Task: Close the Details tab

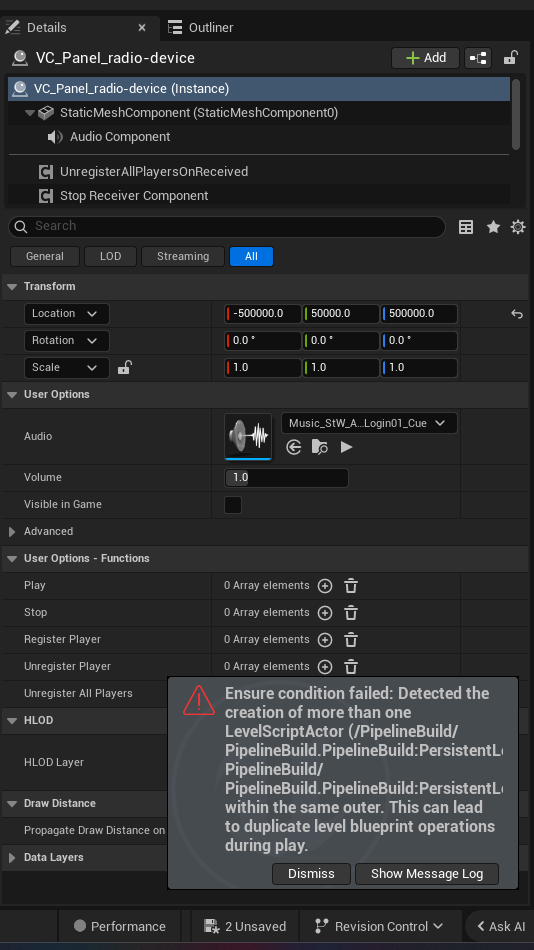Action: 142,28
